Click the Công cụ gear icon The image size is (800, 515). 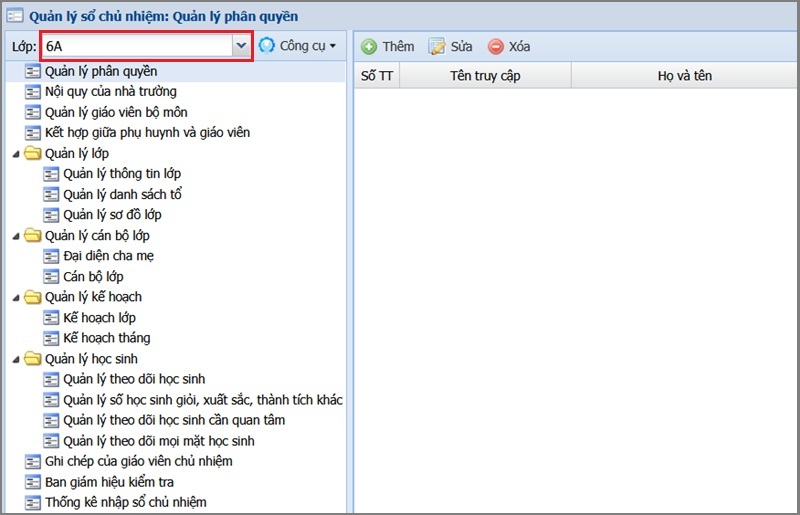266,45
